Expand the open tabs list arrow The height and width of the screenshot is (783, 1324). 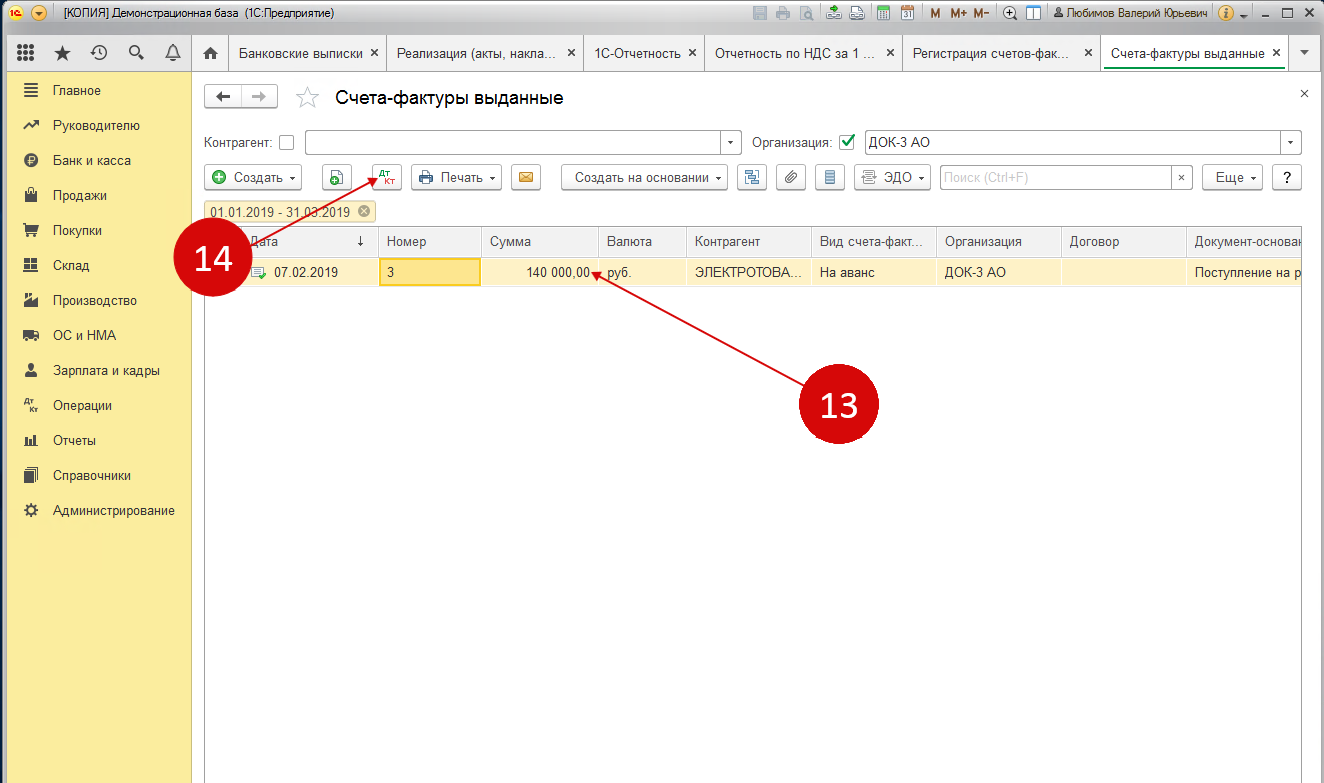tap(1304, 53)
